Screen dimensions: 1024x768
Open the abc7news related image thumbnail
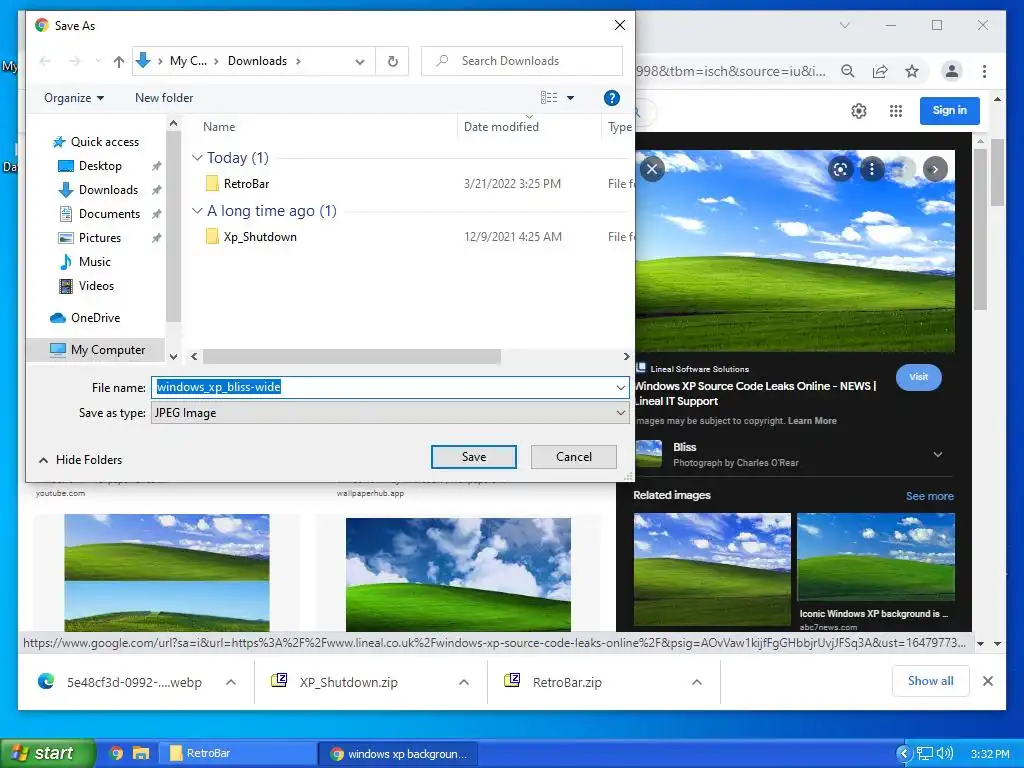click(x=876, y=557)
